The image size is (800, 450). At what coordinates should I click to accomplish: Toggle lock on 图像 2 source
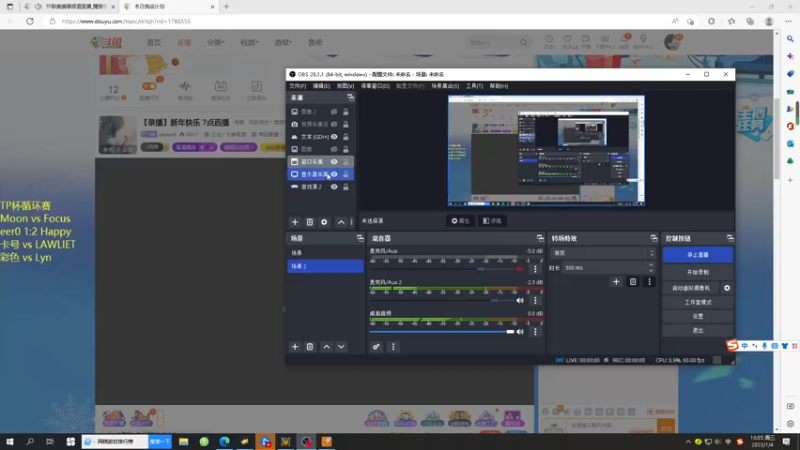[346, 112]
